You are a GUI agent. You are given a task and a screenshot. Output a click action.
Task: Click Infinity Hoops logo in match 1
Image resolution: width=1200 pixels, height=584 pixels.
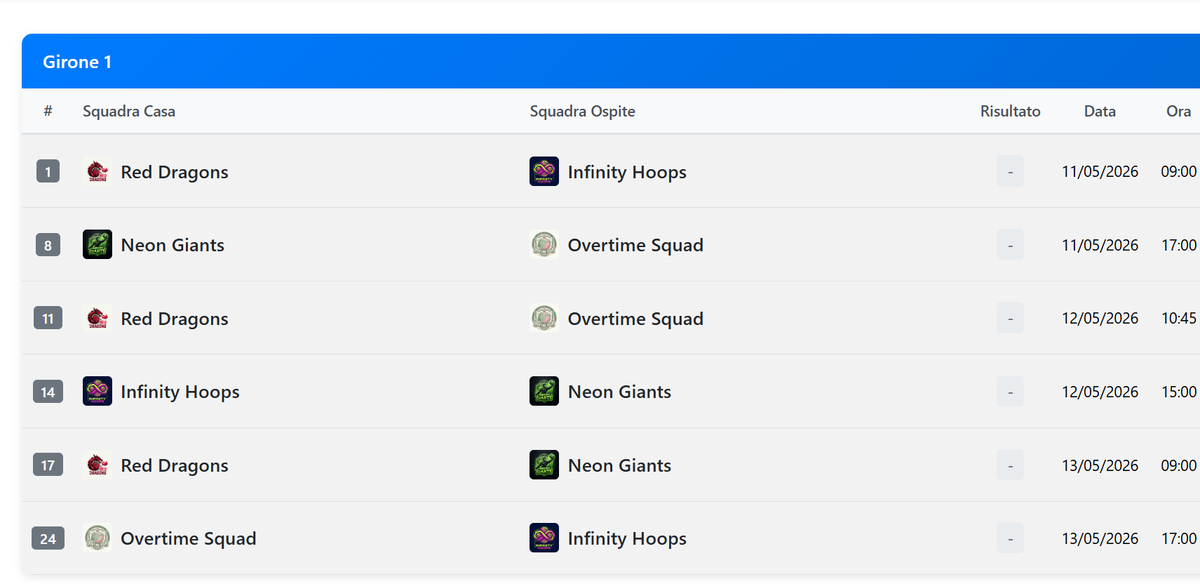click(x=544, y=172)
